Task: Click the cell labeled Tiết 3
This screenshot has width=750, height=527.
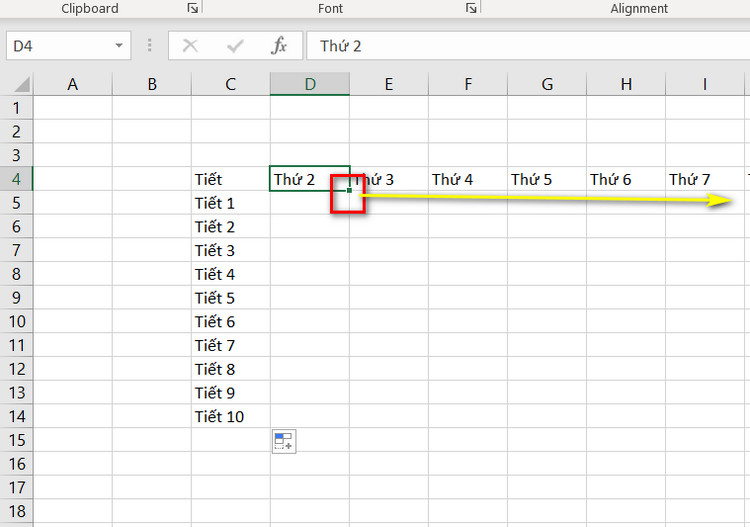Action: [231, 250]
